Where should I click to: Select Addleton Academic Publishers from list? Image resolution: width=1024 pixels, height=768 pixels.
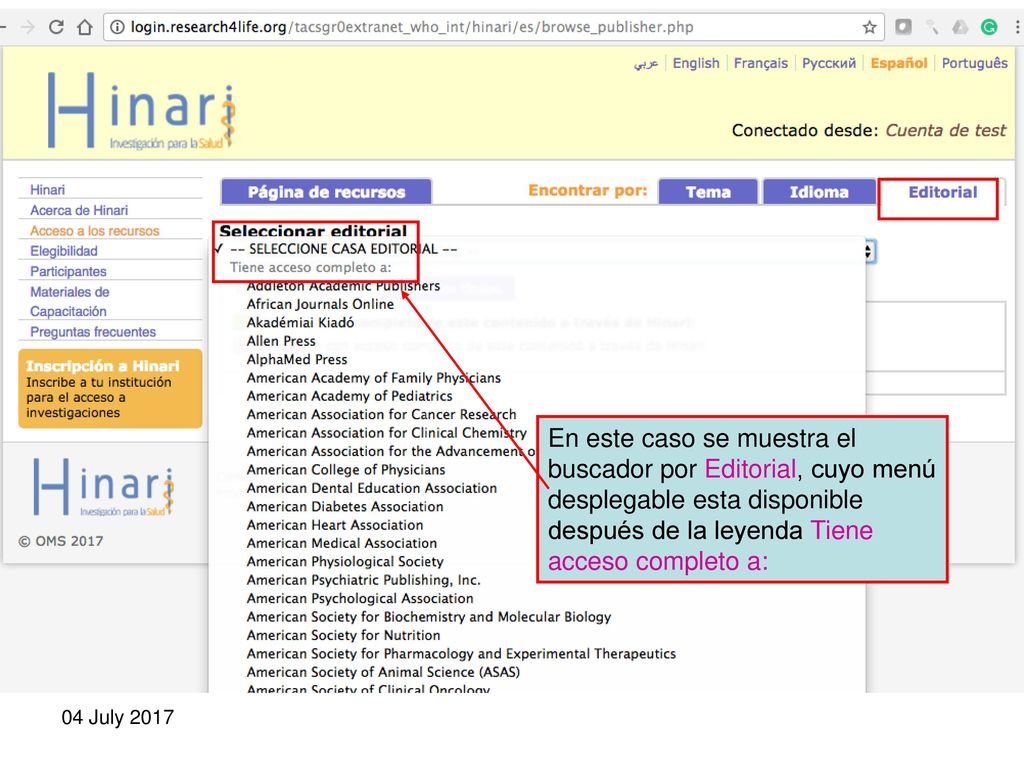click(344, 286)
